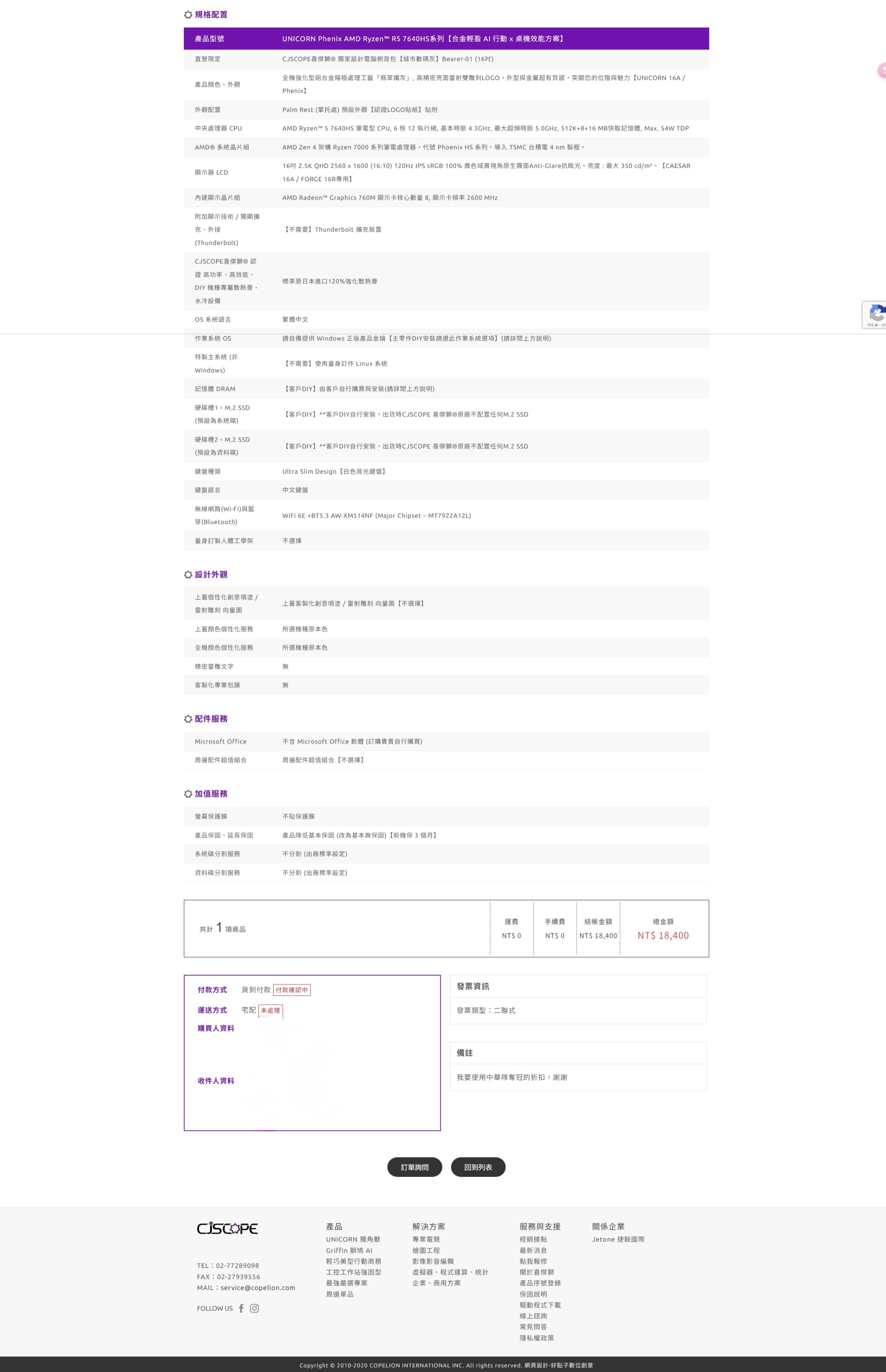Click the 訂單詢問 button
The height and width of the screenshot is (1372, 886).
pyautogui.click(x=415, y=1167)
